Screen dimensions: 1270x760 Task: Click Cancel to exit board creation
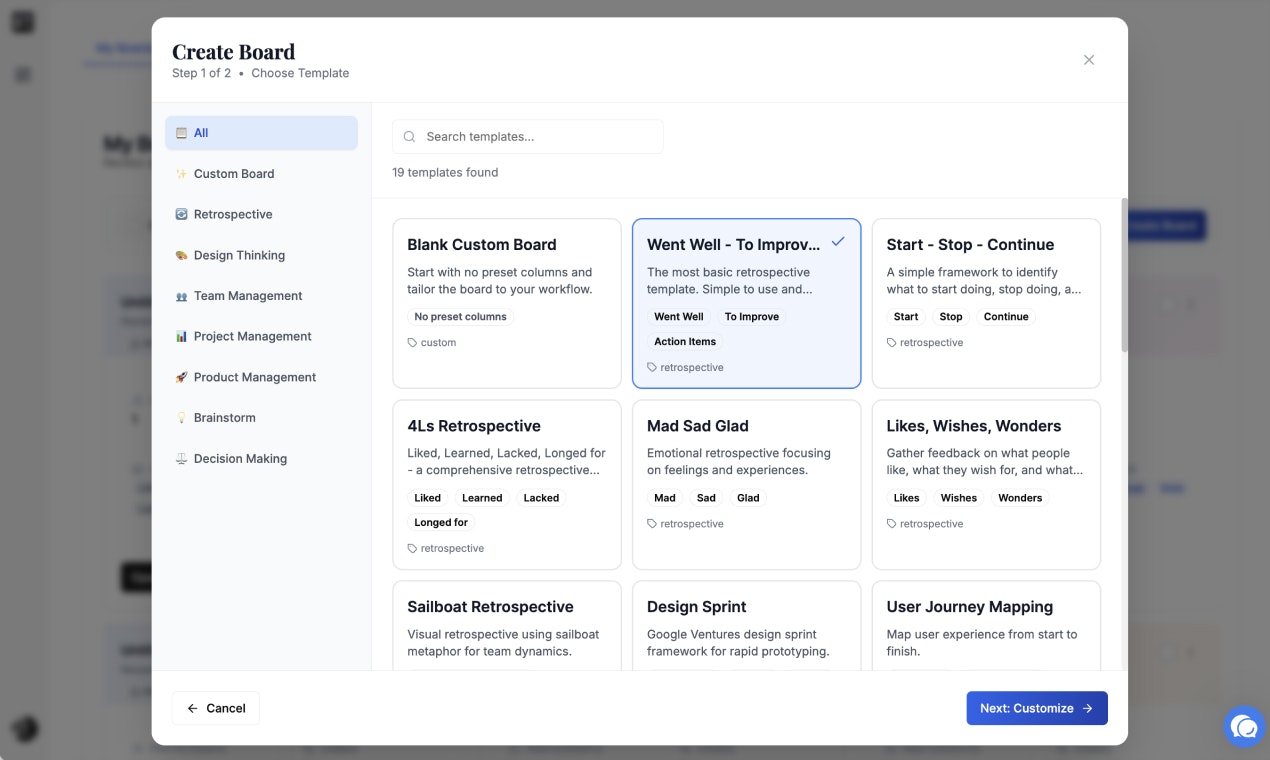pos(215,708)
